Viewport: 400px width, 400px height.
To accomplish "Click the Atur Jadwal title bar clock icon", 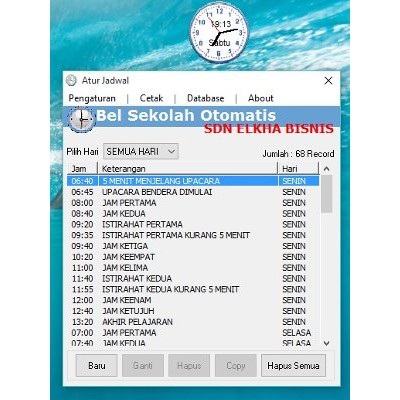I will pyautogui.click(x=71, y=80).
